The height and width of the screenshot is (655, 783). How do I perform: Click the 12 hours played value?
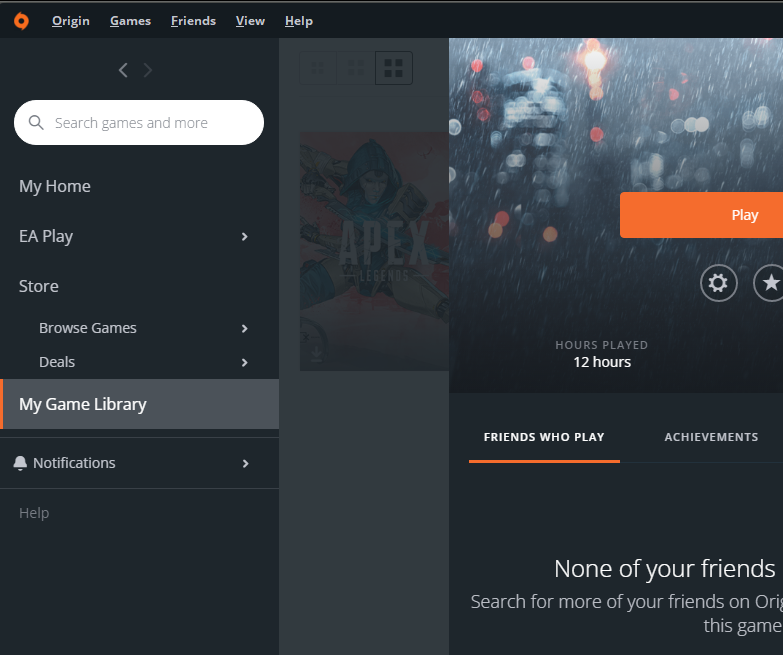click(602, 362)
